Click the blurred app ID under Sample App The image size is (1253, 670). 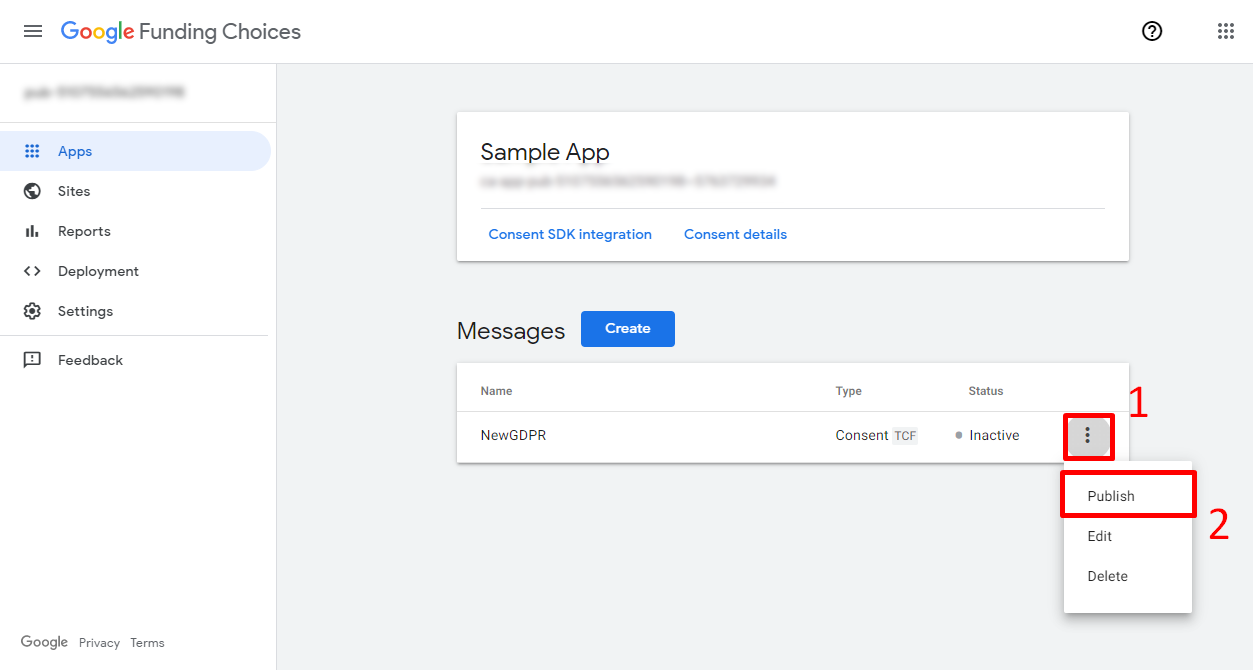coord(628,182)
